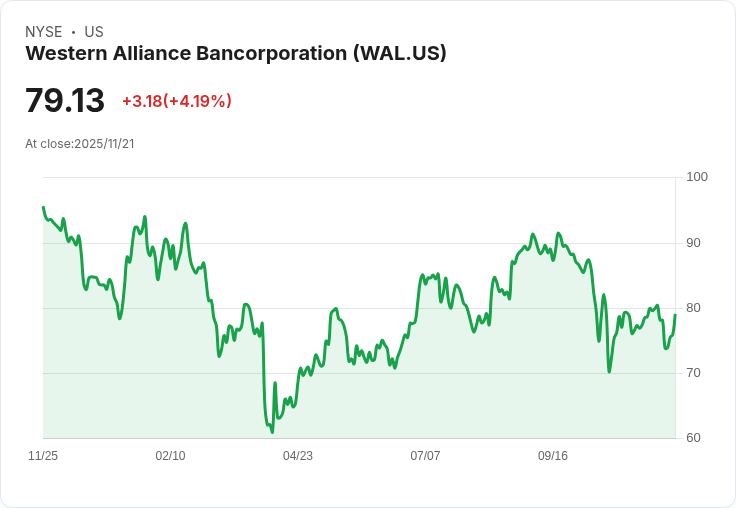Select the 90 y-axis label
The image size is (736, 508).
point(694,243)
